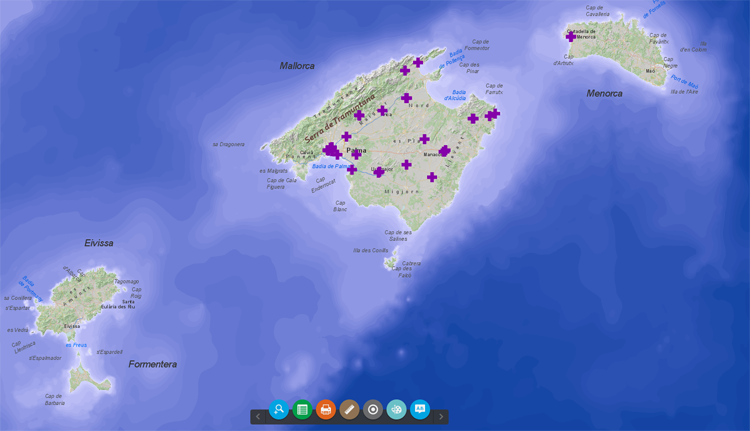The image size is (750, 431).
Task: Open the search magnifier tool
Action: click(279, 409)
